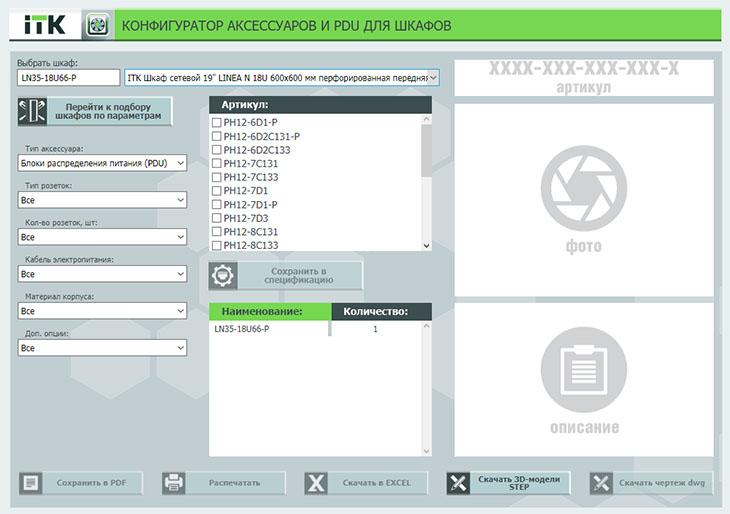730x514 pixels.
Task: Click Перейти к подбору шкафов по параметрам
Action: 95,111
